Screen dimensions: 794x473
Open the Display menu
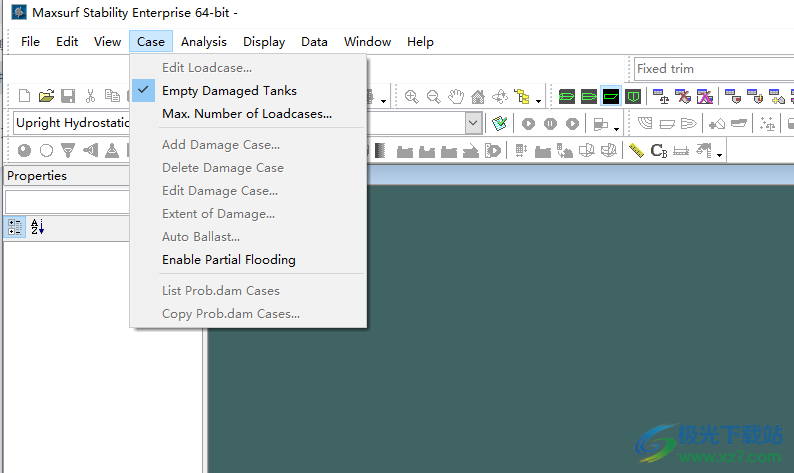coord(264,42)
